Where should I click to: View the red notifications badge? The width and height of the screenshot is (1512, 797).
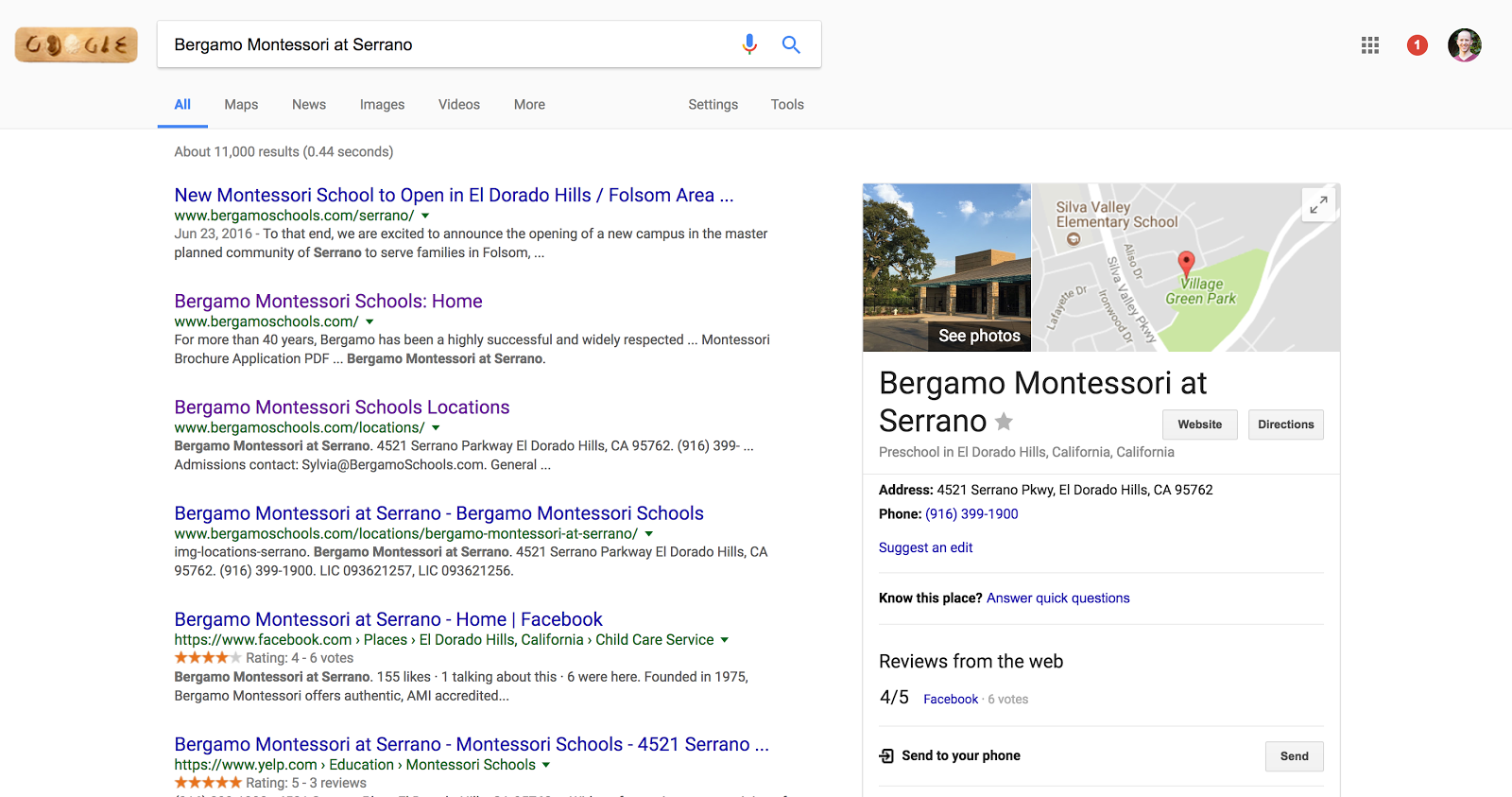[x=1417, y=44]
